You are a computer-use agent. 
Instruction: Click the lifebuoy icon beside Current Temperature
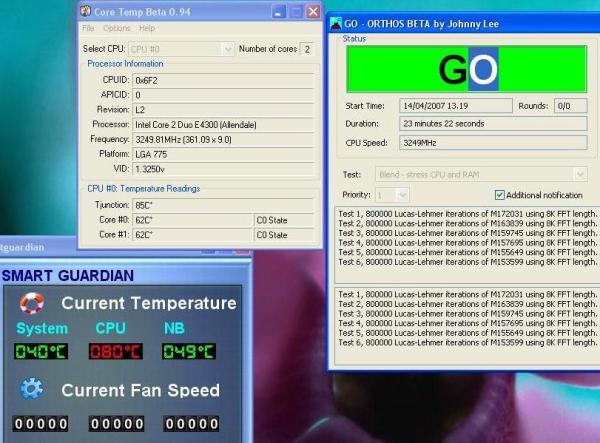[x=32, y=303]
